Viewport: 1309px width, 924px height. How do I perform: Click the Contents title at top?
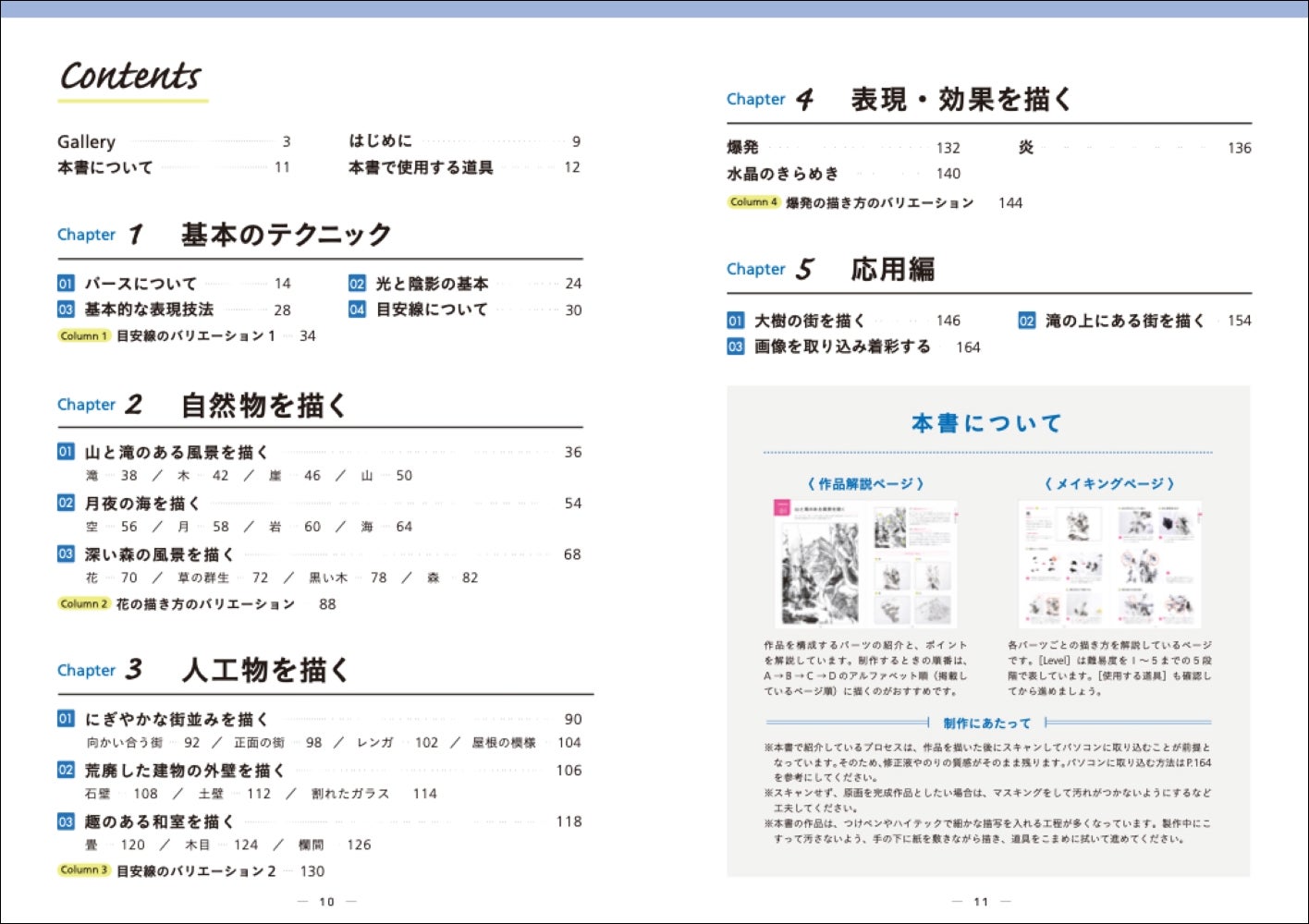click(x=130, y=76)
